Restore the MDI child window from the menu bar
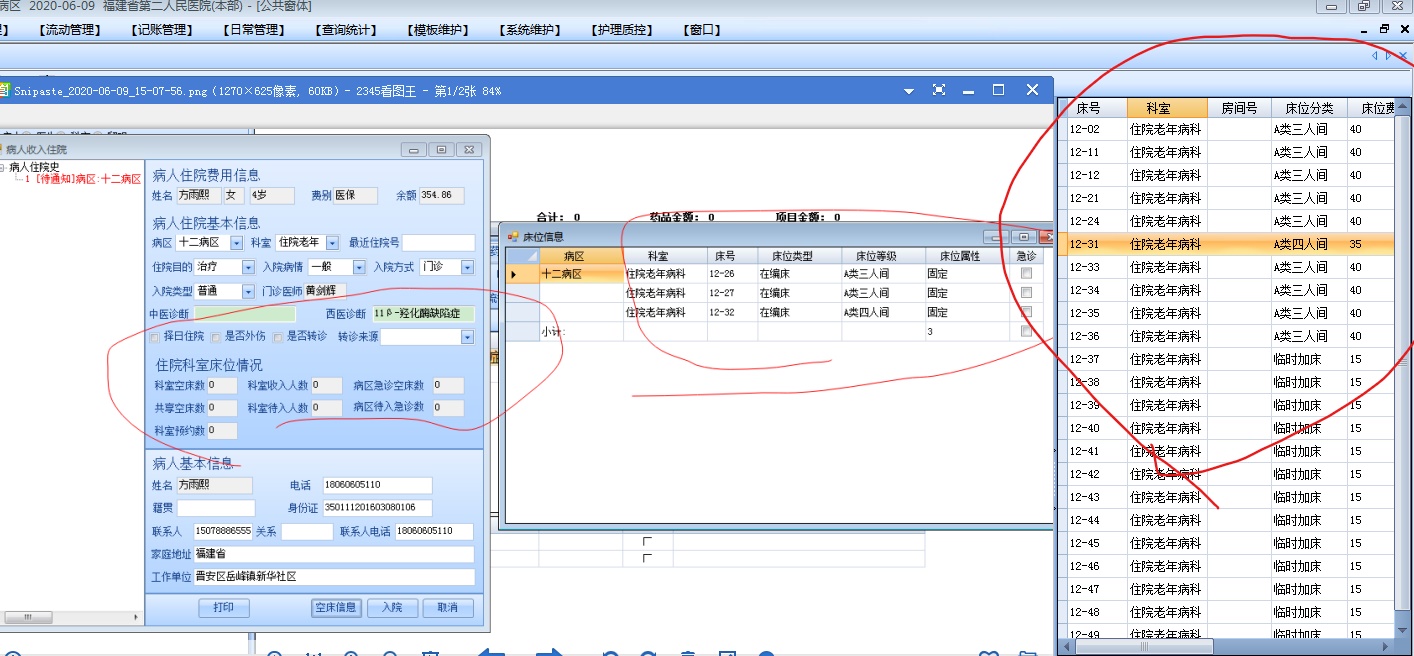This screenshot has width=1414, height=656. pyautogui.click(x=1384, y=29)
